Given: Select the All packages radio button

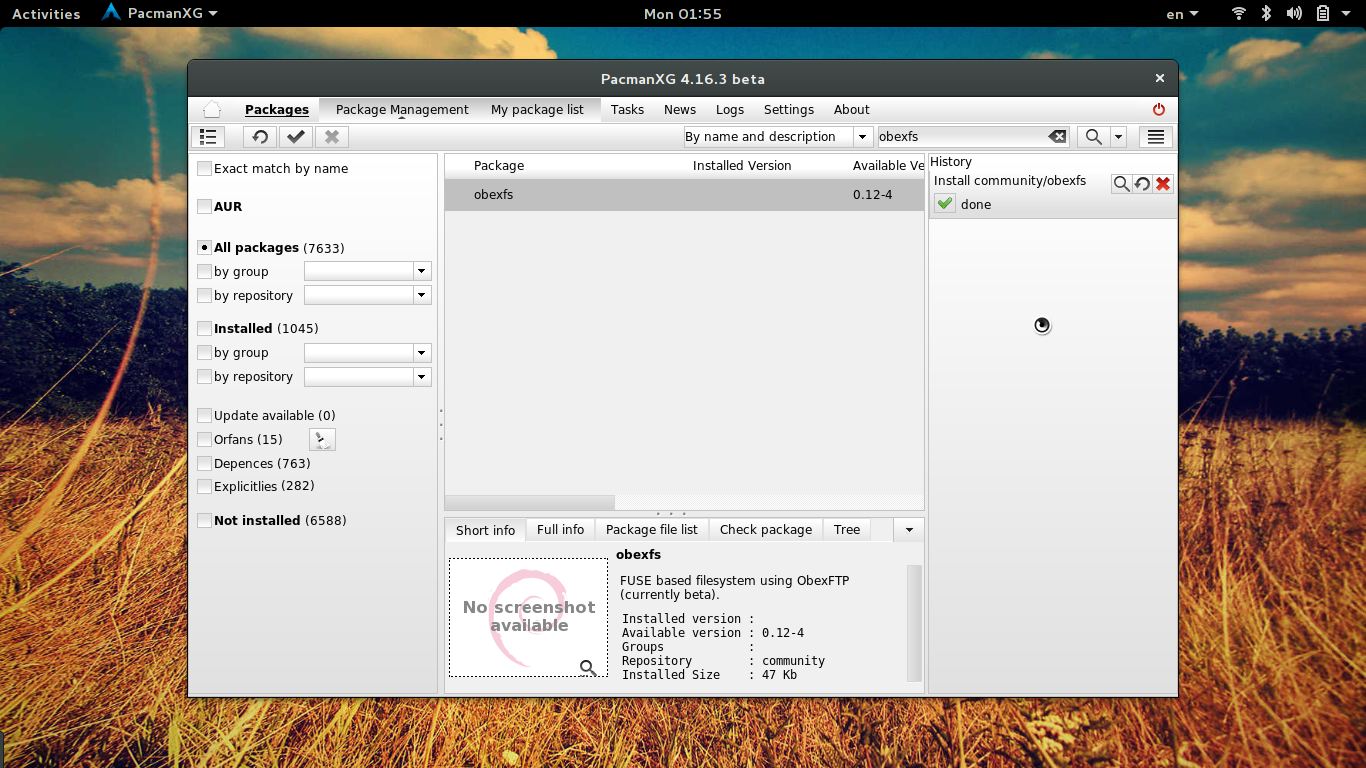Looking at the screenshot, I should [x=205, y=248].
